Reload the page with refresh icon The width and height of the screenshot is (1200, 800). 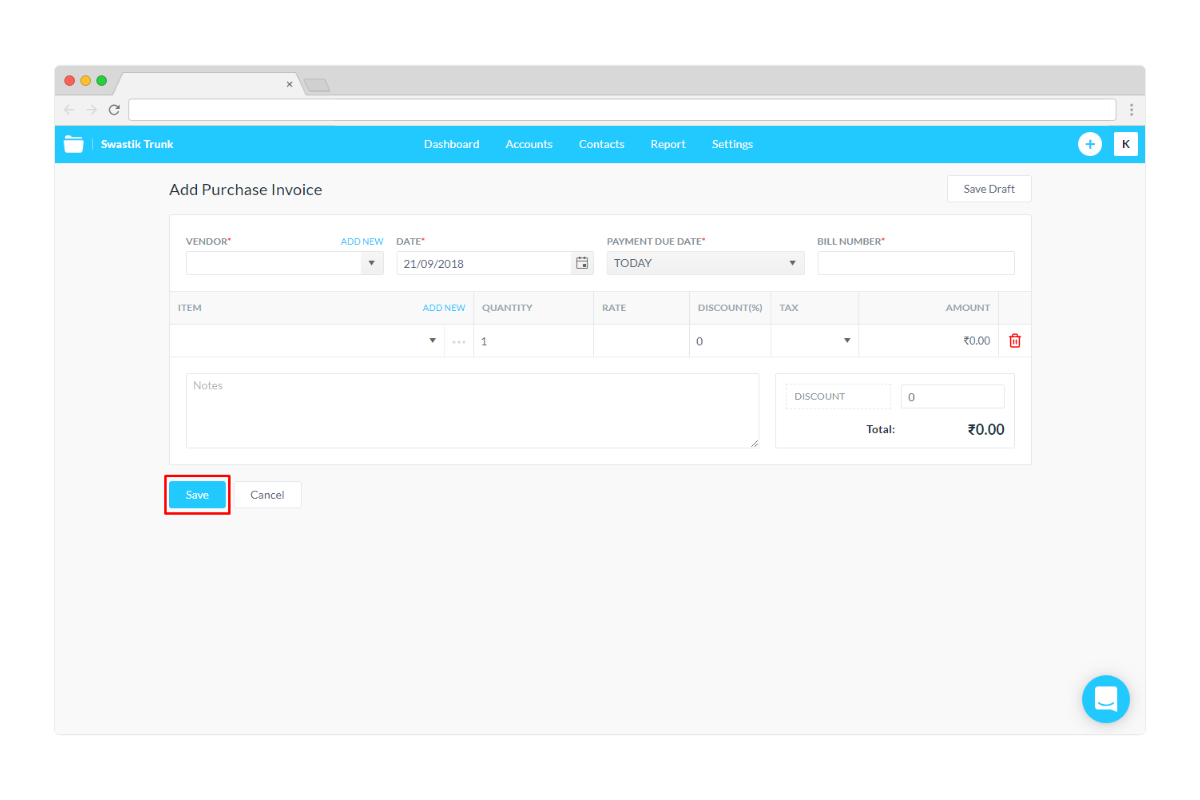(x=114, y=110)
